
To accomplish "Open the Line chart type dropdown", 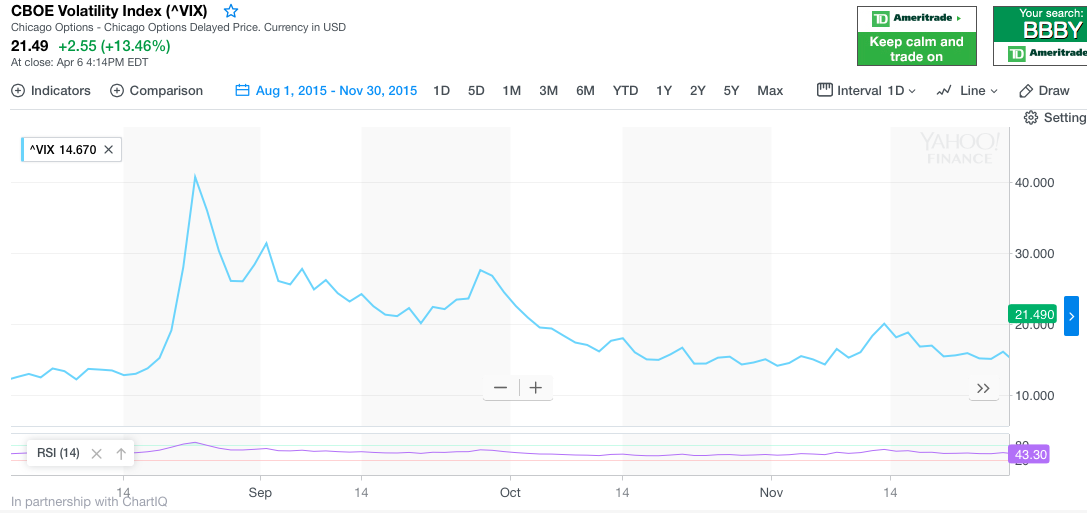I will (x=967, y=91).
